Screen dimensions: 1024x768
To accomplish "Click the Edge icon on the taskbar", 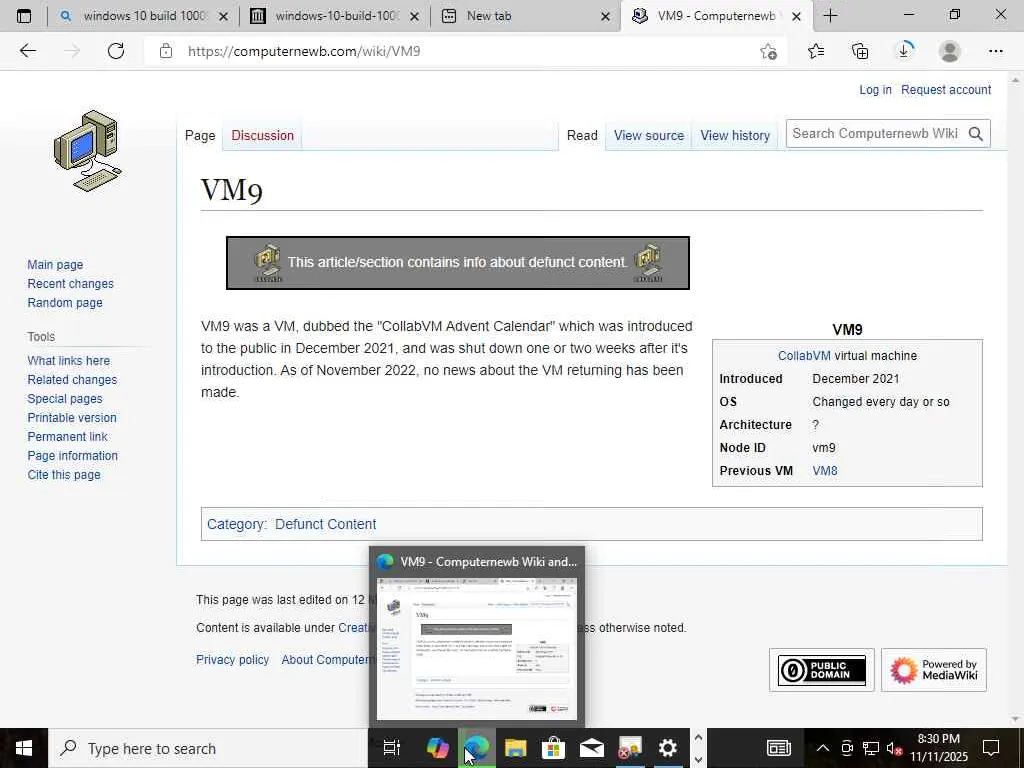I will pos(476,748).
